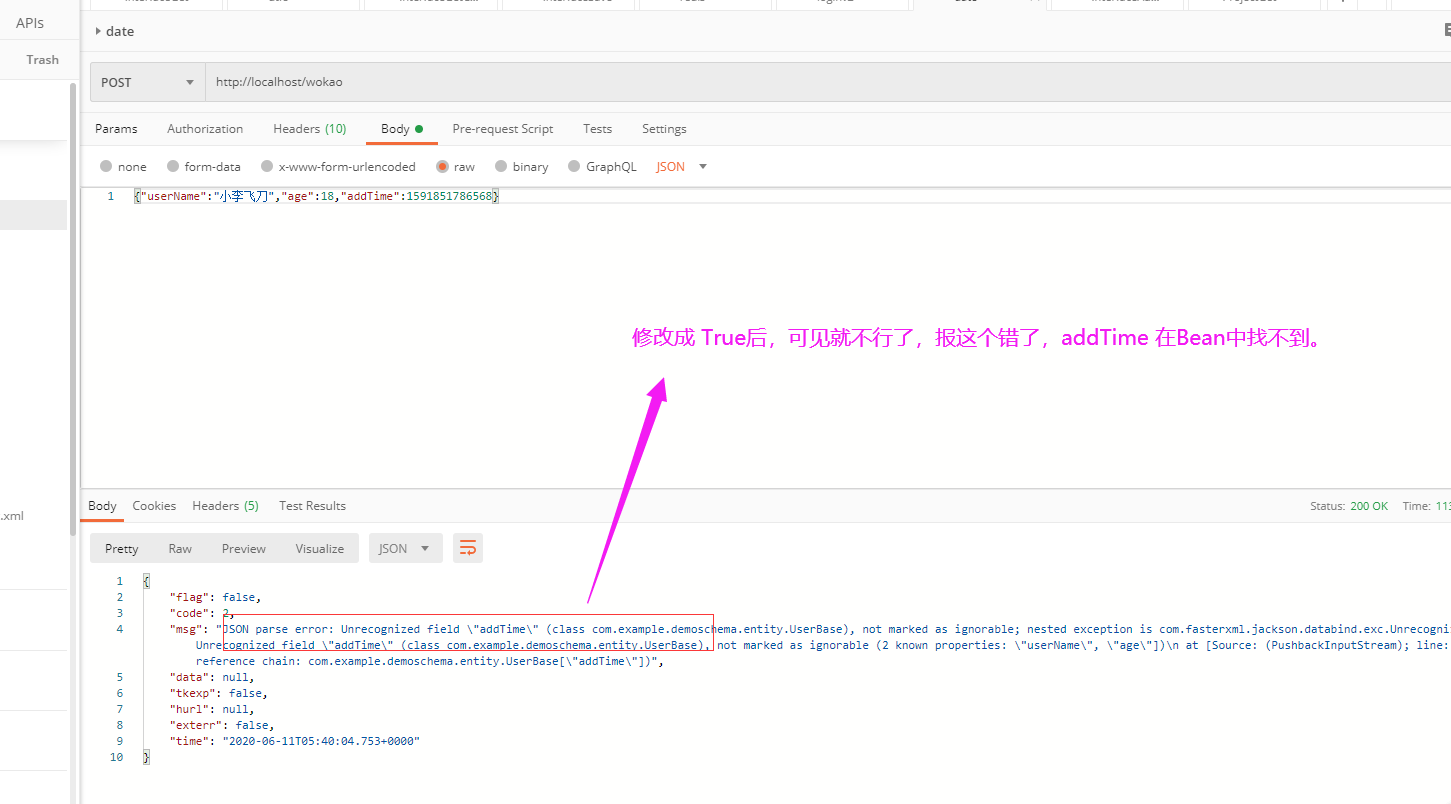This screenshot has width=1451, height=804.
Task: Open the POST request method dropdown
Action: (x=146, y=81)
